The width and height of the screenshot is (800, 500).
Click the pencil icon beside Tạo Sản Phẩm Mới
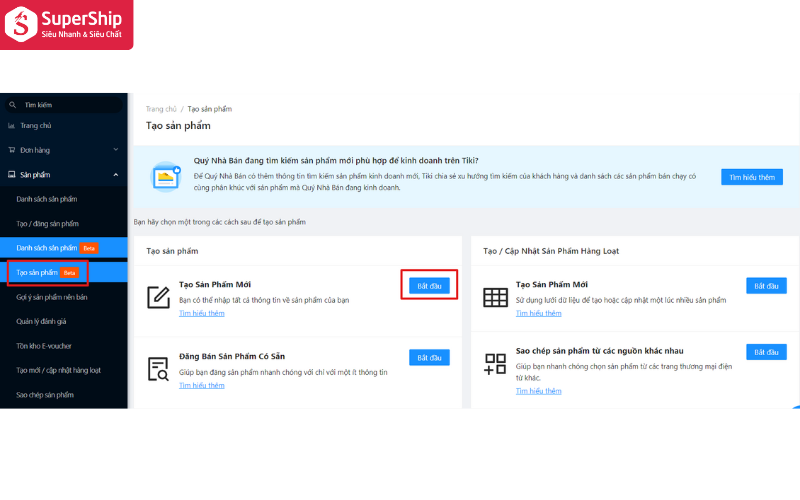158,297
